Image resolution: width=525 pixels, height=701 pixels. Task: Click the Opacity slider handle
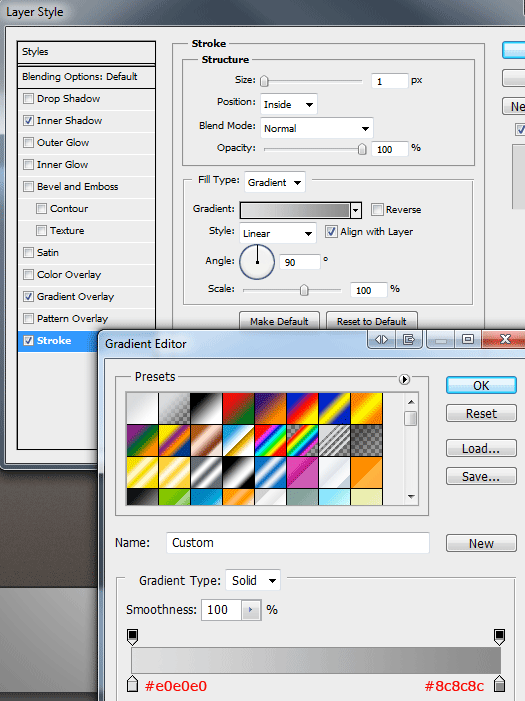coord(362,149)
